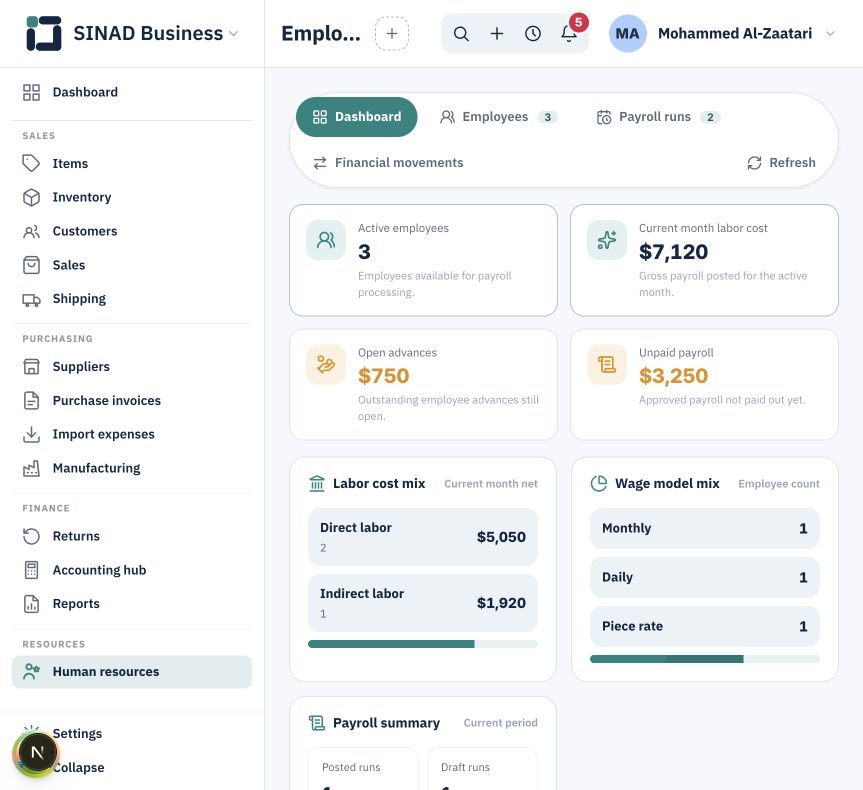Image resolution: width=863 pixels, height=790 pixels.
Task: Click the Unpaid payroll card
Action: 704,384
